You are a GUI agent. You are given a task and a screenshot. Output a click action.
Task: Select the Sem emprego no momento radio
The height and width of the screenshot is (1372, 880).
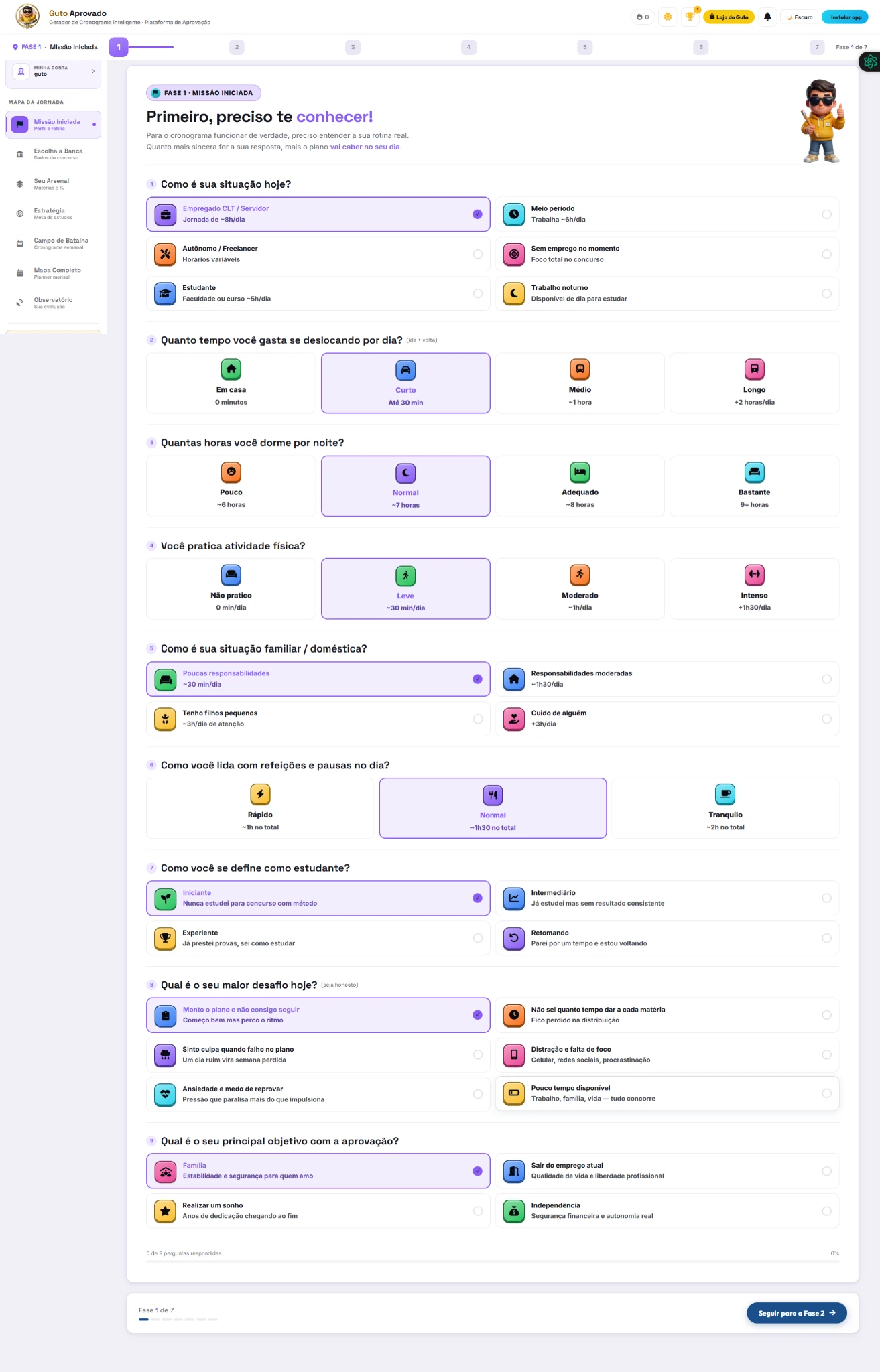(826, 254)
